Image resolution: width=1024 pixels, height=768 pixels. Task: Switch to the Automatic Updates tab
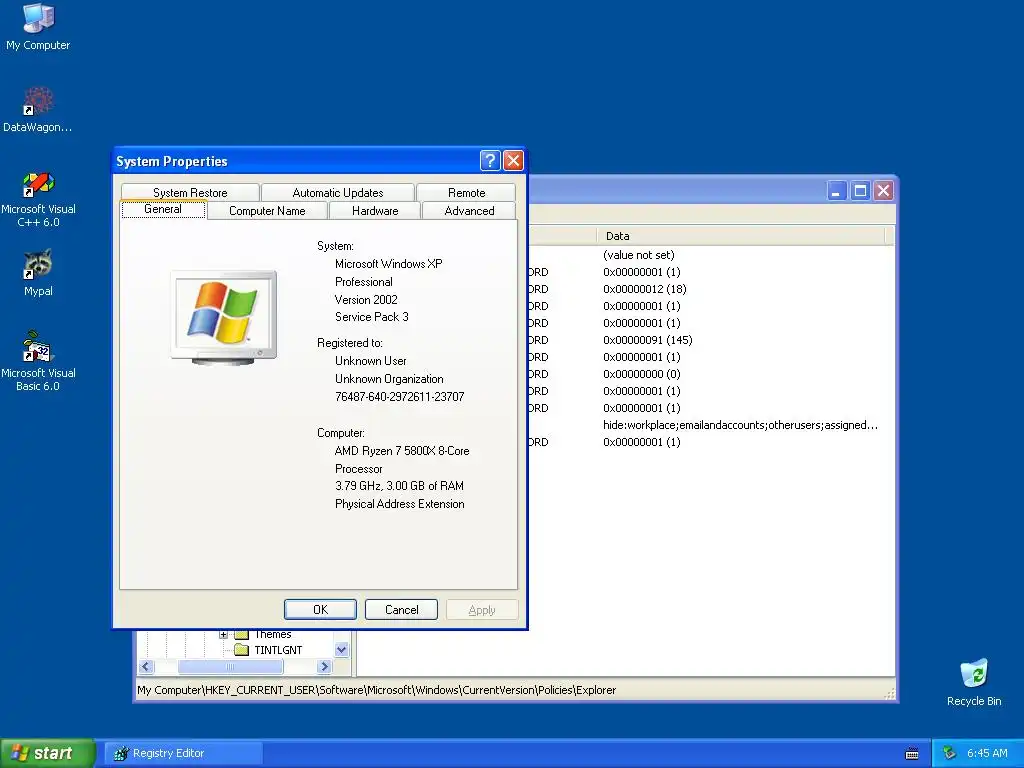(338, 193)
